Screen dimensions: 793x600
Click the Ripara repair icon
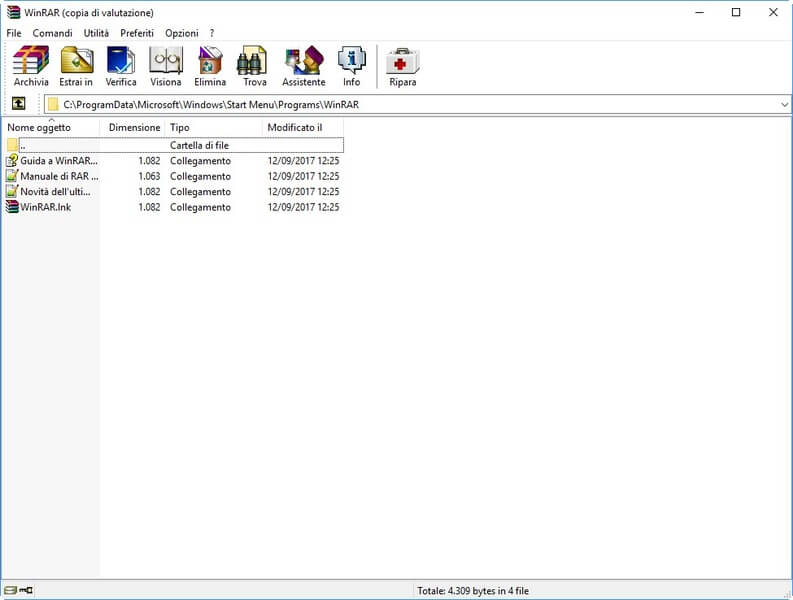(402, 61)
